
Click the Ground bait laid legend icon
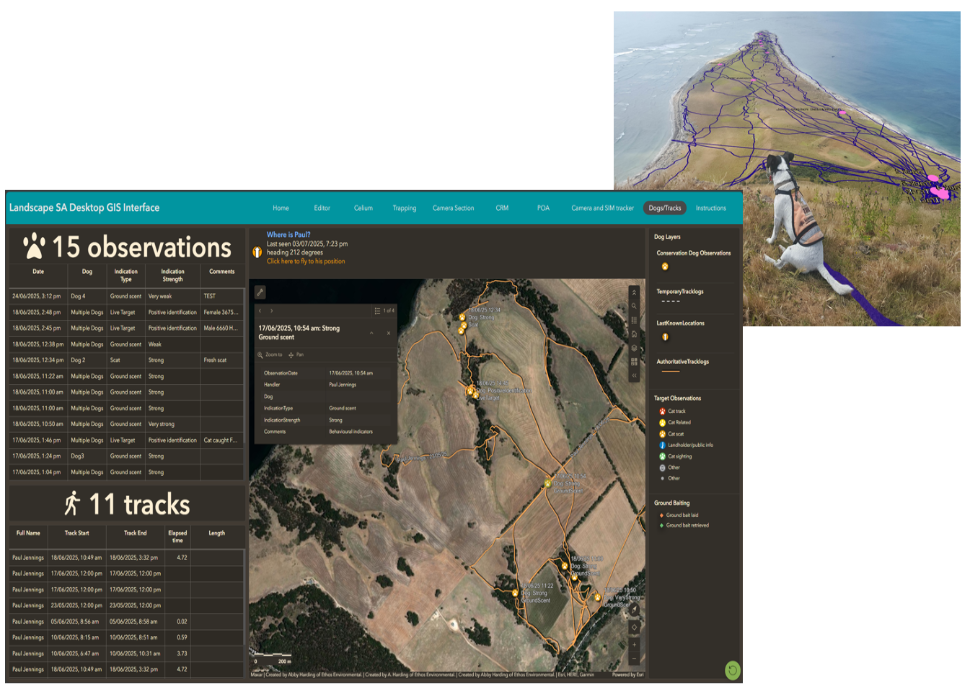tap(661, 515)
